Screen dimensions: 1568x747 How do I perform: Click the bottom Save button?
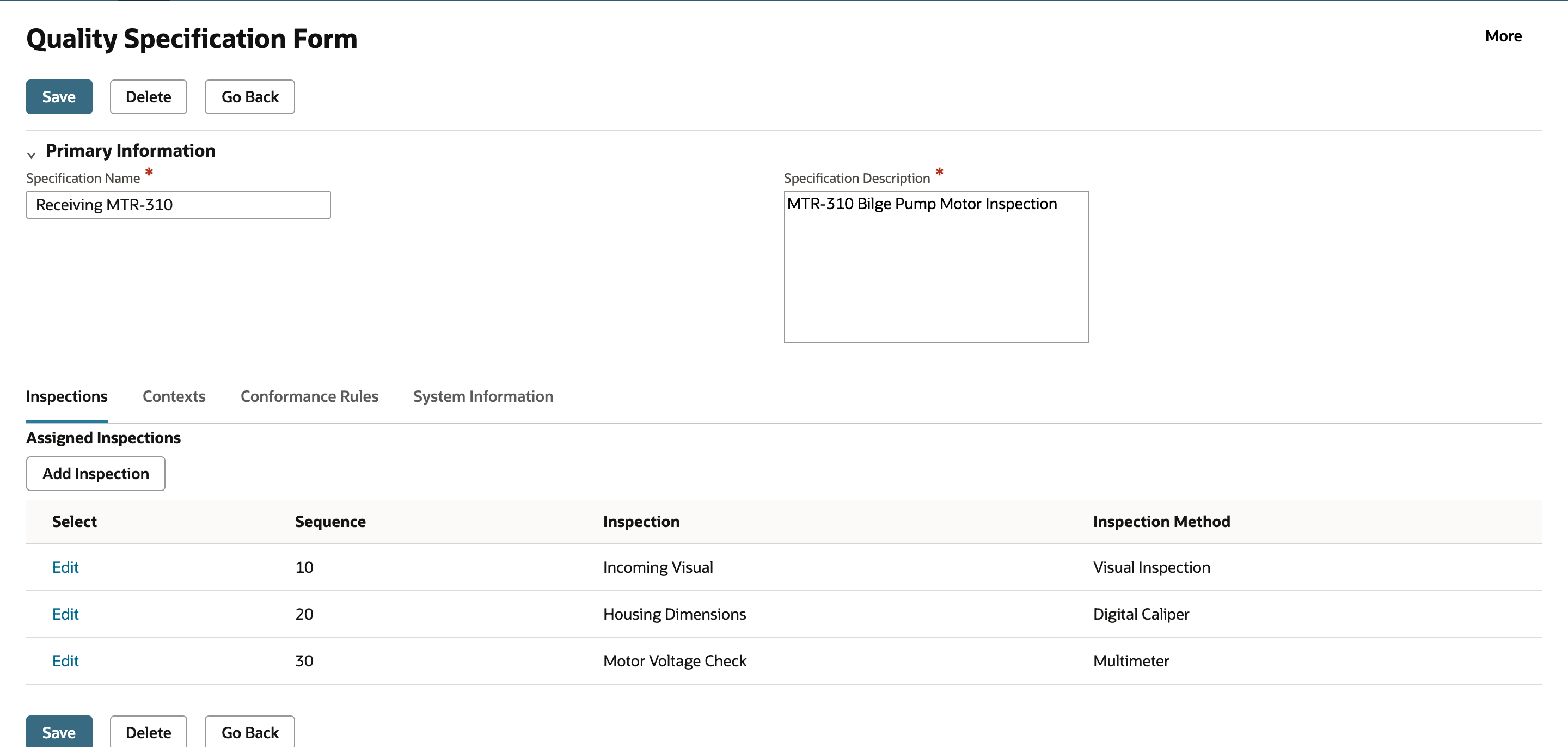tap(59, 732)
